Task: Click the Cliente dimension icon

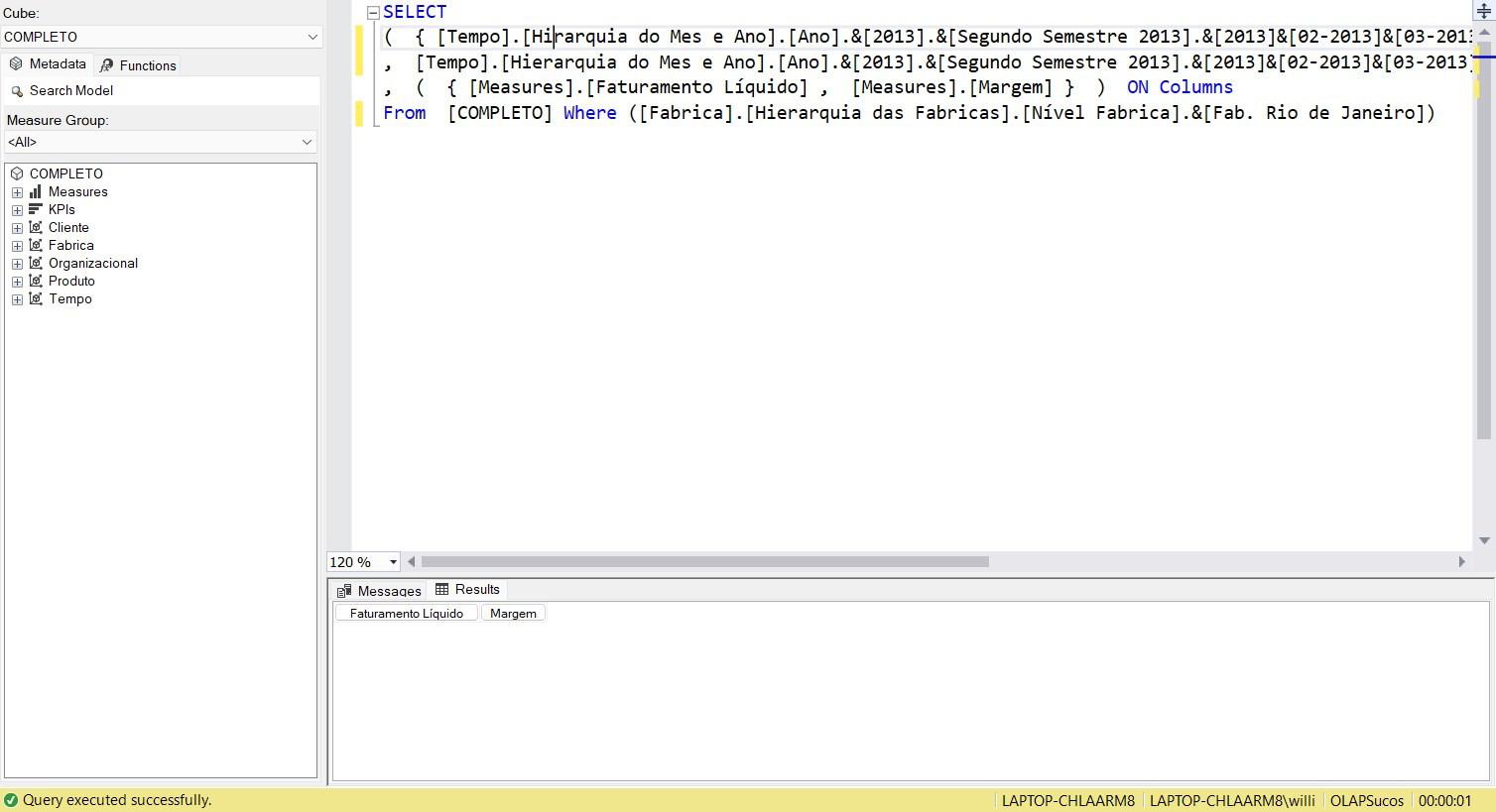Action: pyautogui.click(x=36, y=227)
